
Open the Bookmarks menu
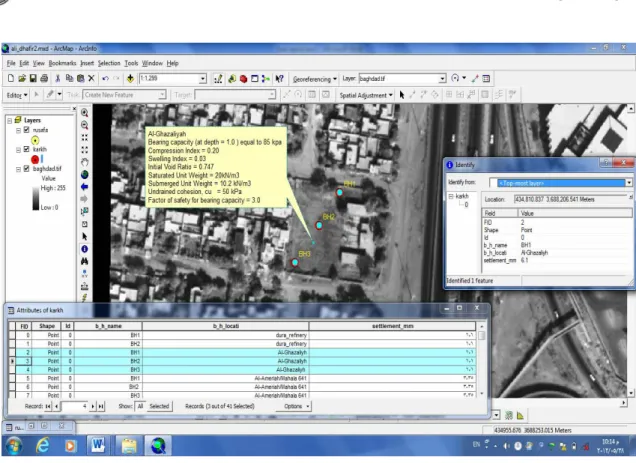point(62,63)
